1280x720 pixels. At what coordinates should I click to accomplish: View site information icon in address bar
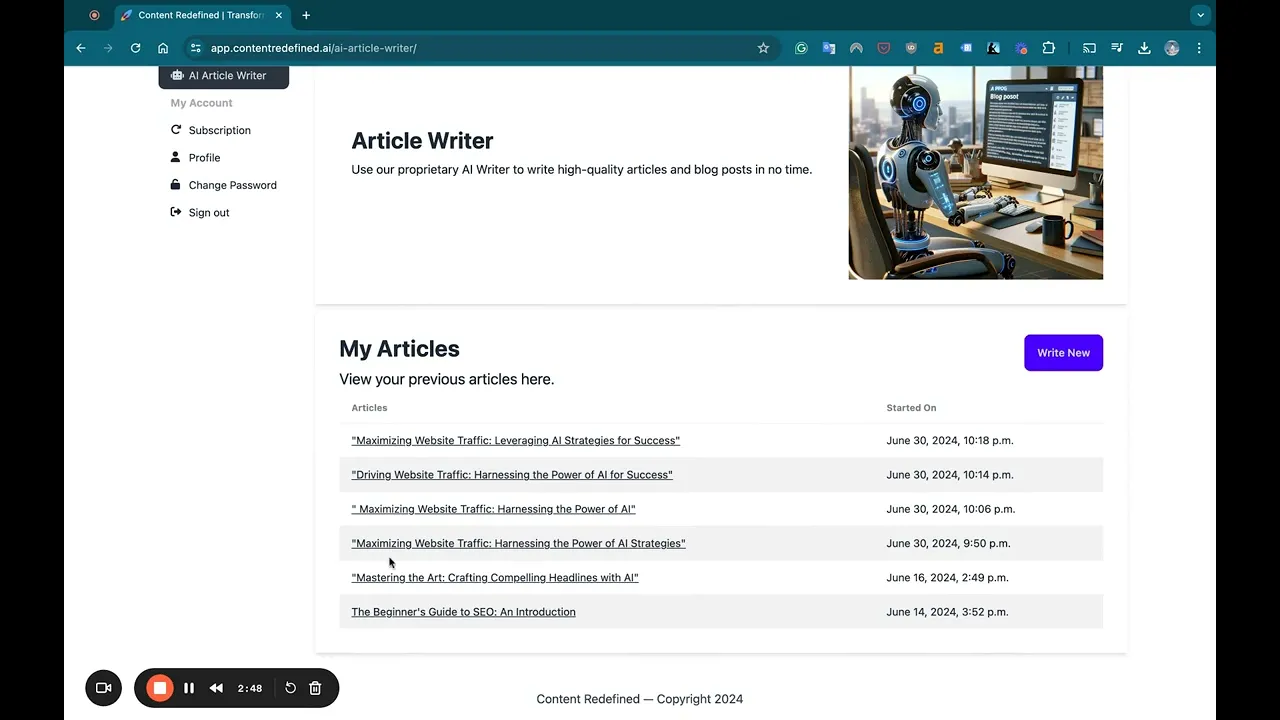point(196,48)
